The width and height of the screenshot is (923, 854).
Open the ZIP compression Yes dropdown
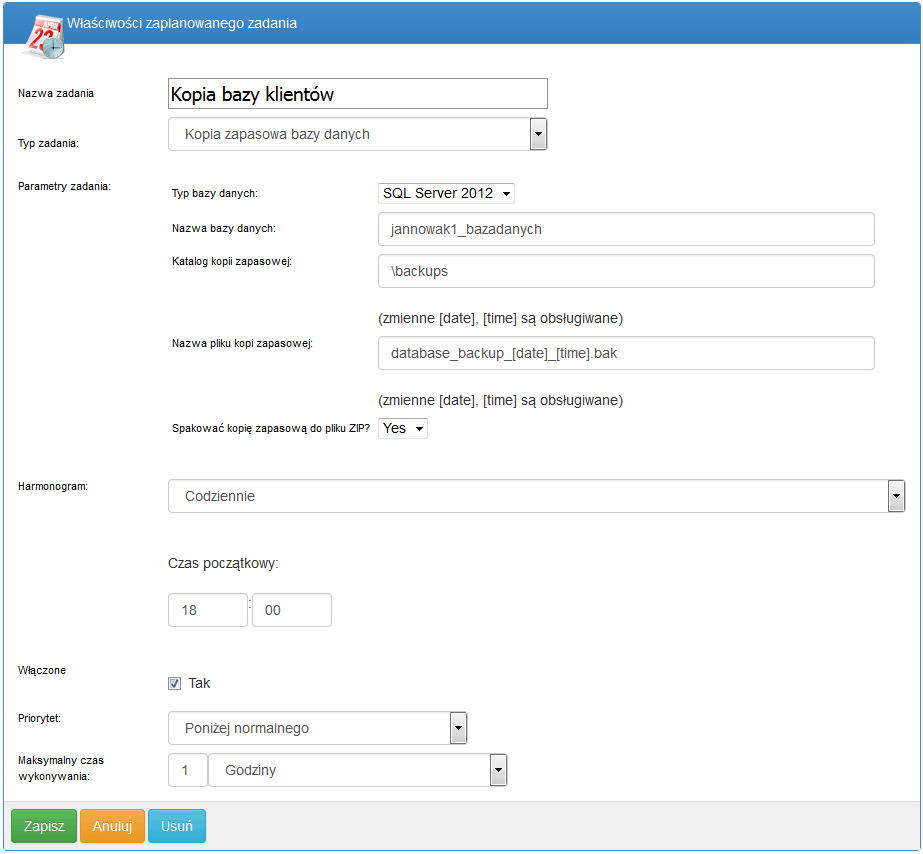(x=403, y=428)
